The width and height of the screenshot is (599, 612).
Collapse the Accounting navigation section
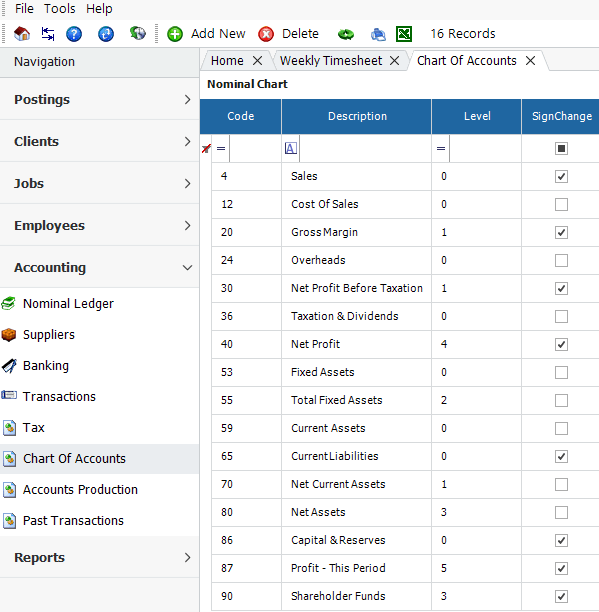click(x=100, y=267)
